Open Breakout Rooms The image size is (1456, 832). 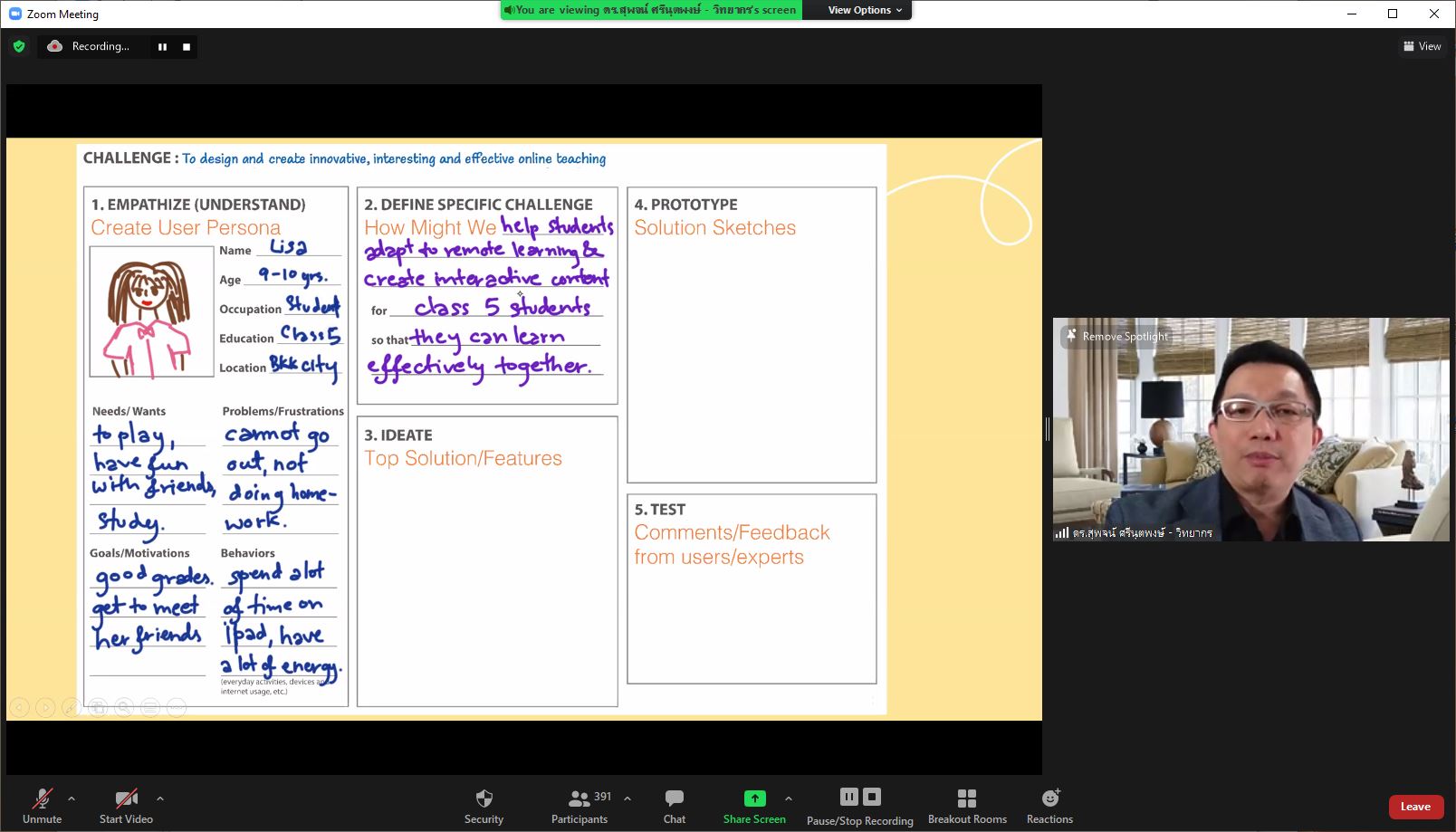pos(967,805)
